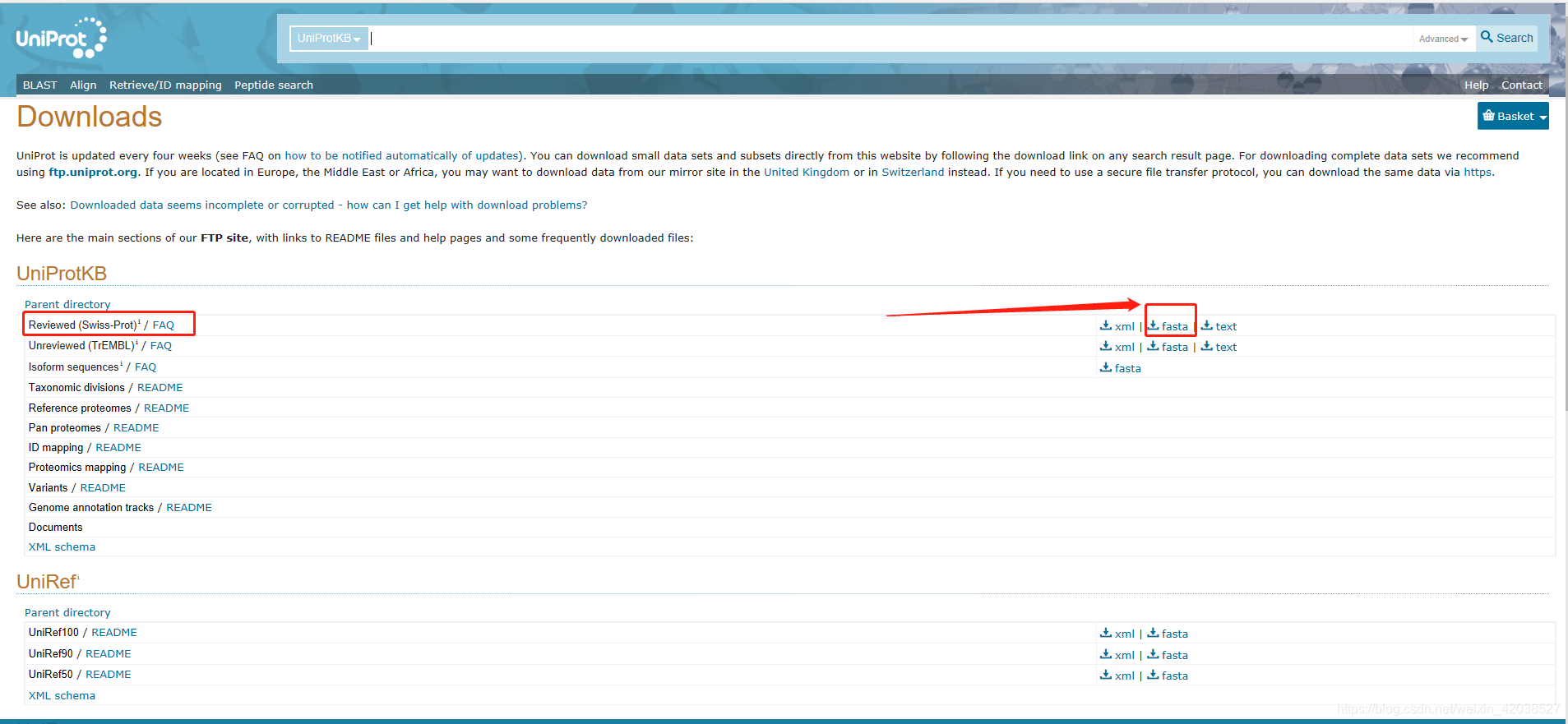
Task: Open UniRef Parent directory link
Action: point(67,612)
